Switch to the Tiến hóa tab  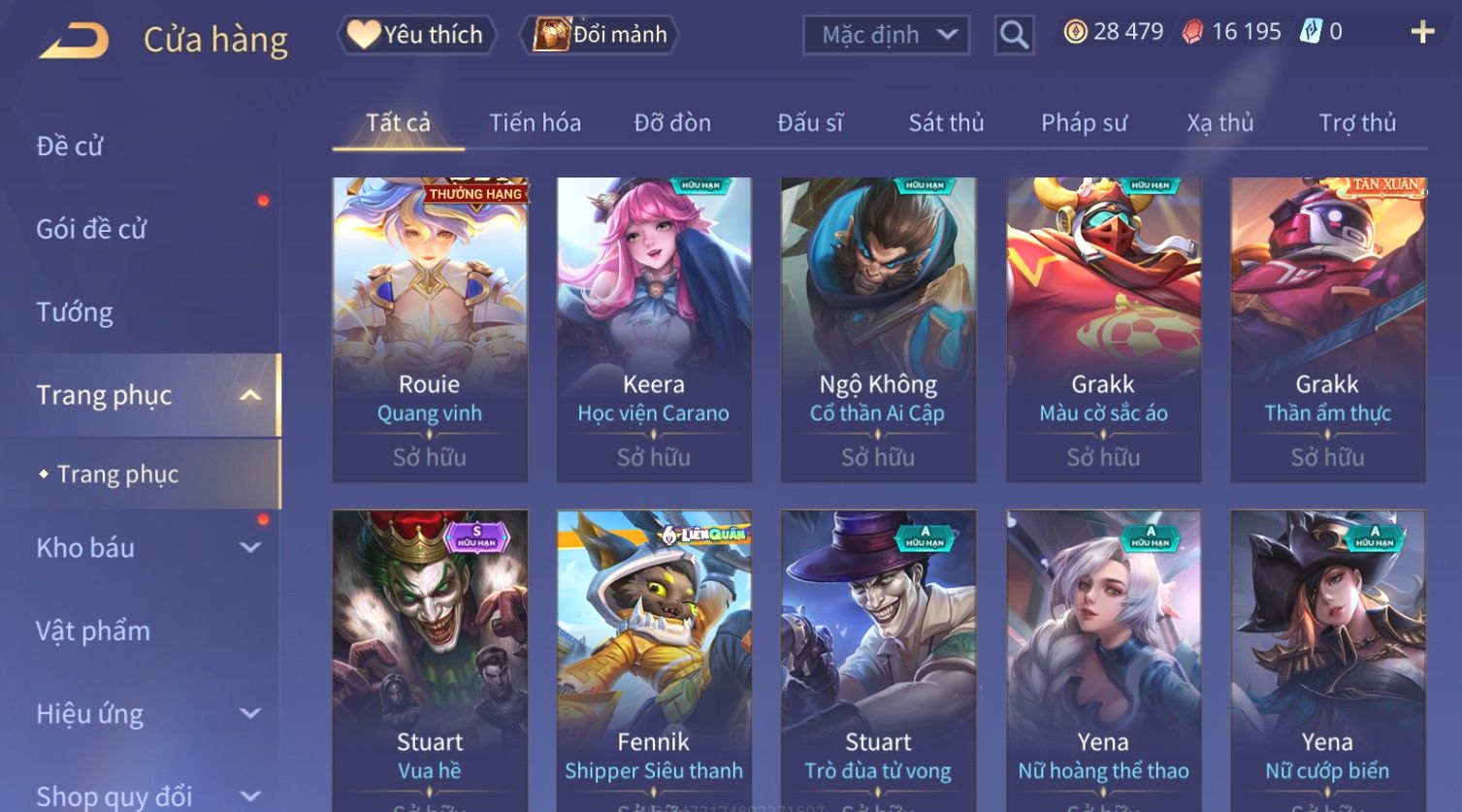[535, 123]
